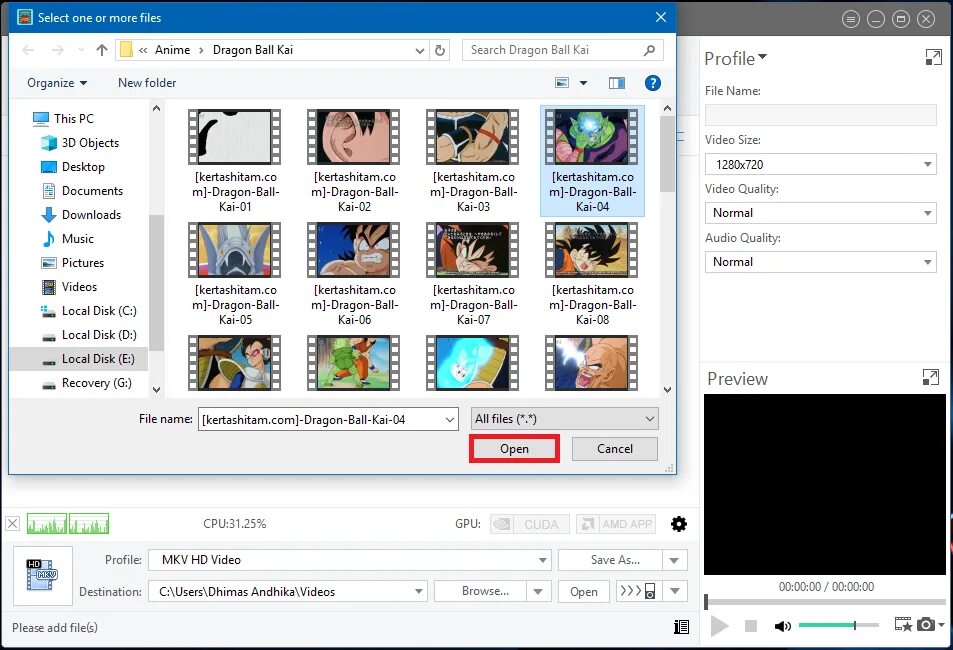Open Videos in navigation pane
The width and height of the screenshot is (953, 650).
pyautogui.click(x=68, y=286)
